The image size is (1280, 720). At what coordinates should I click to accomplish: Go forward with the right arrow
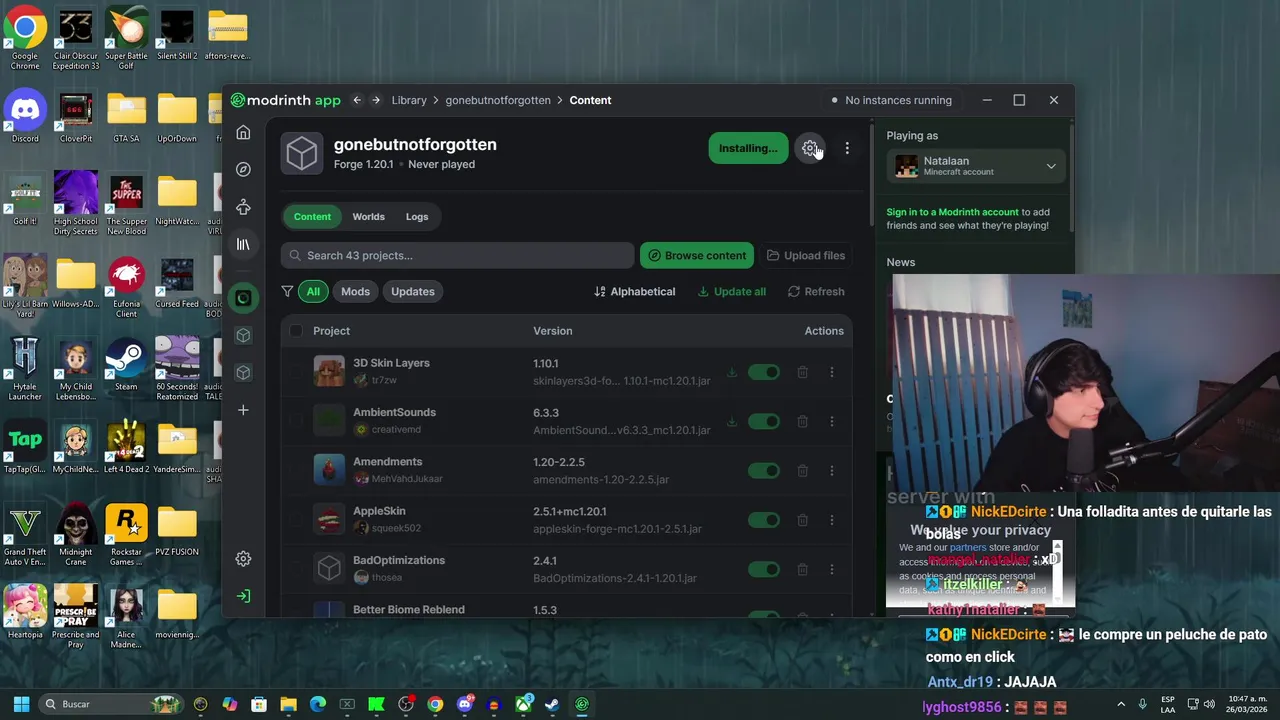pos(376,100)
